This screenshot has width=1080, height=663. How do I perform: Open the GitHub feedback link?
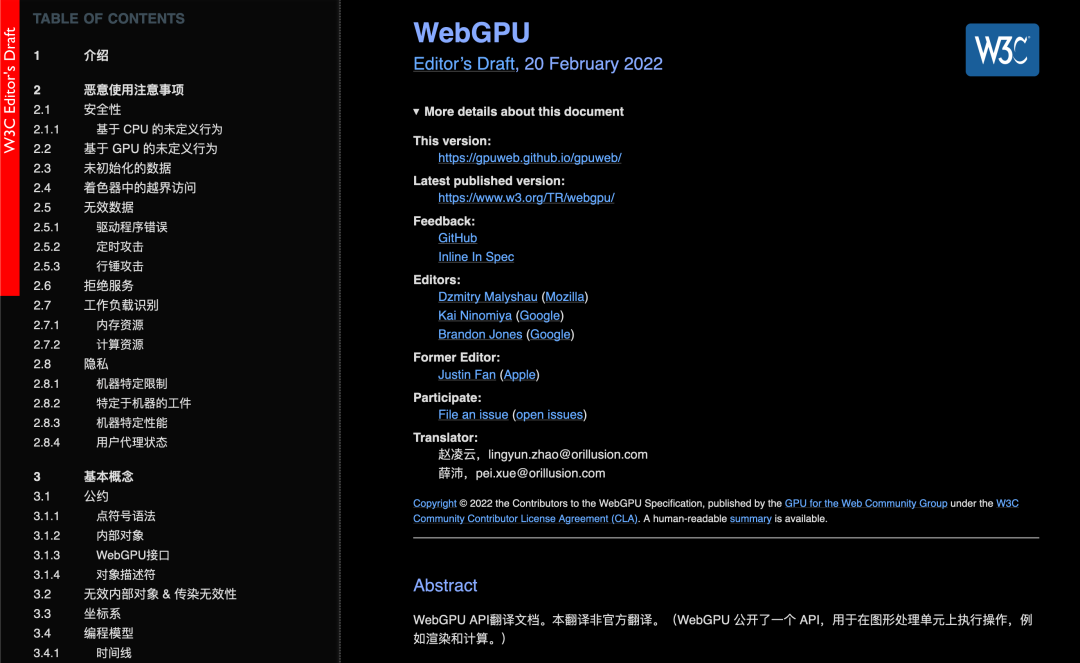[457, 238]
